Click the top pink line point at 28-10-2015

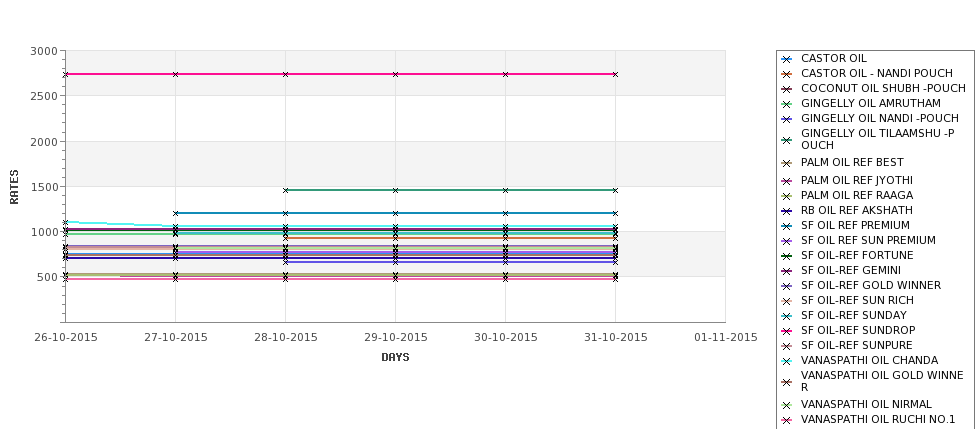coord(285,75)
